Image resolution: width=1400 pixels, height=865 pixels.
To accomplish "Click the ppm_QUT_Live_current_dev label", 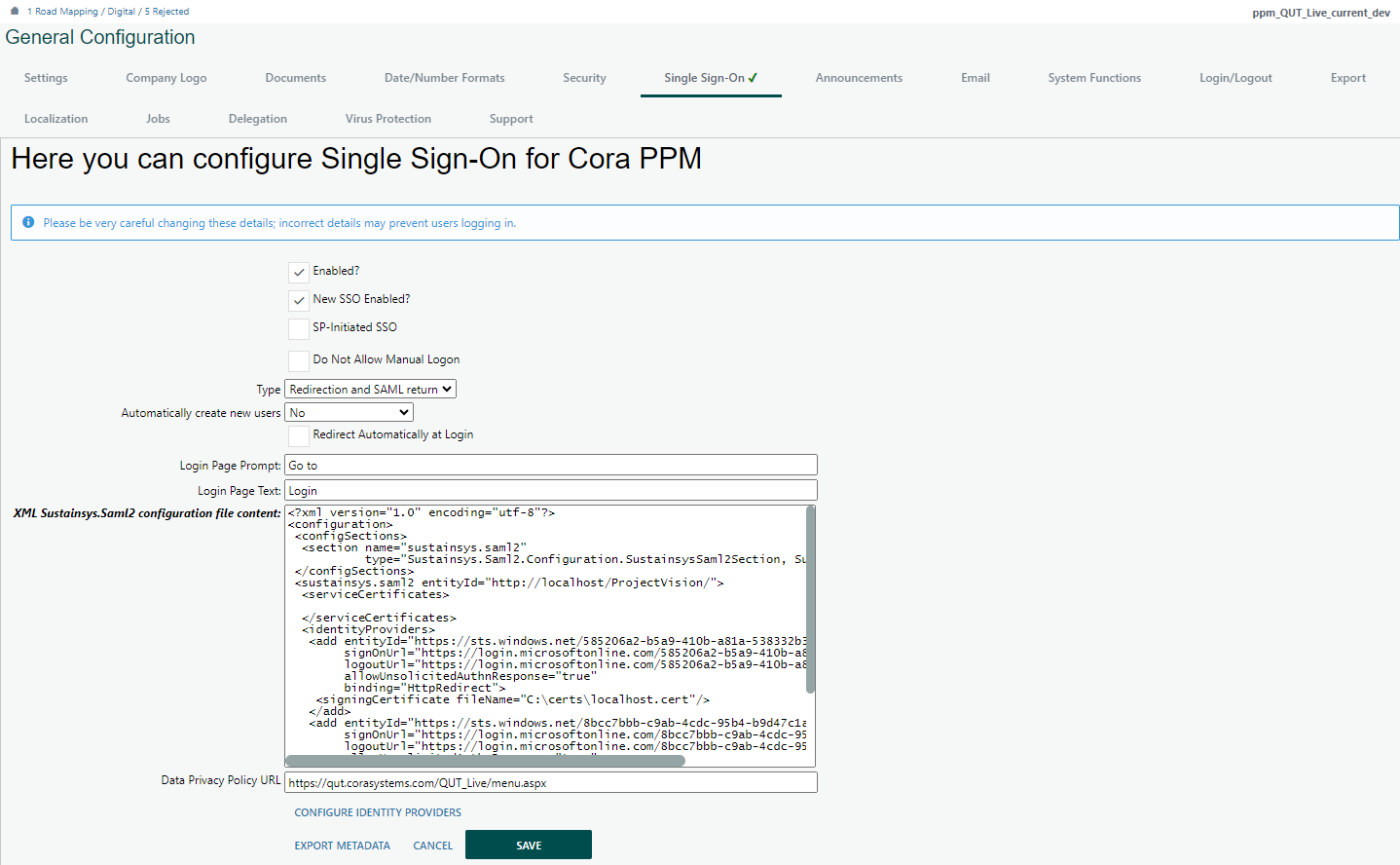I will coord(1321,13).
